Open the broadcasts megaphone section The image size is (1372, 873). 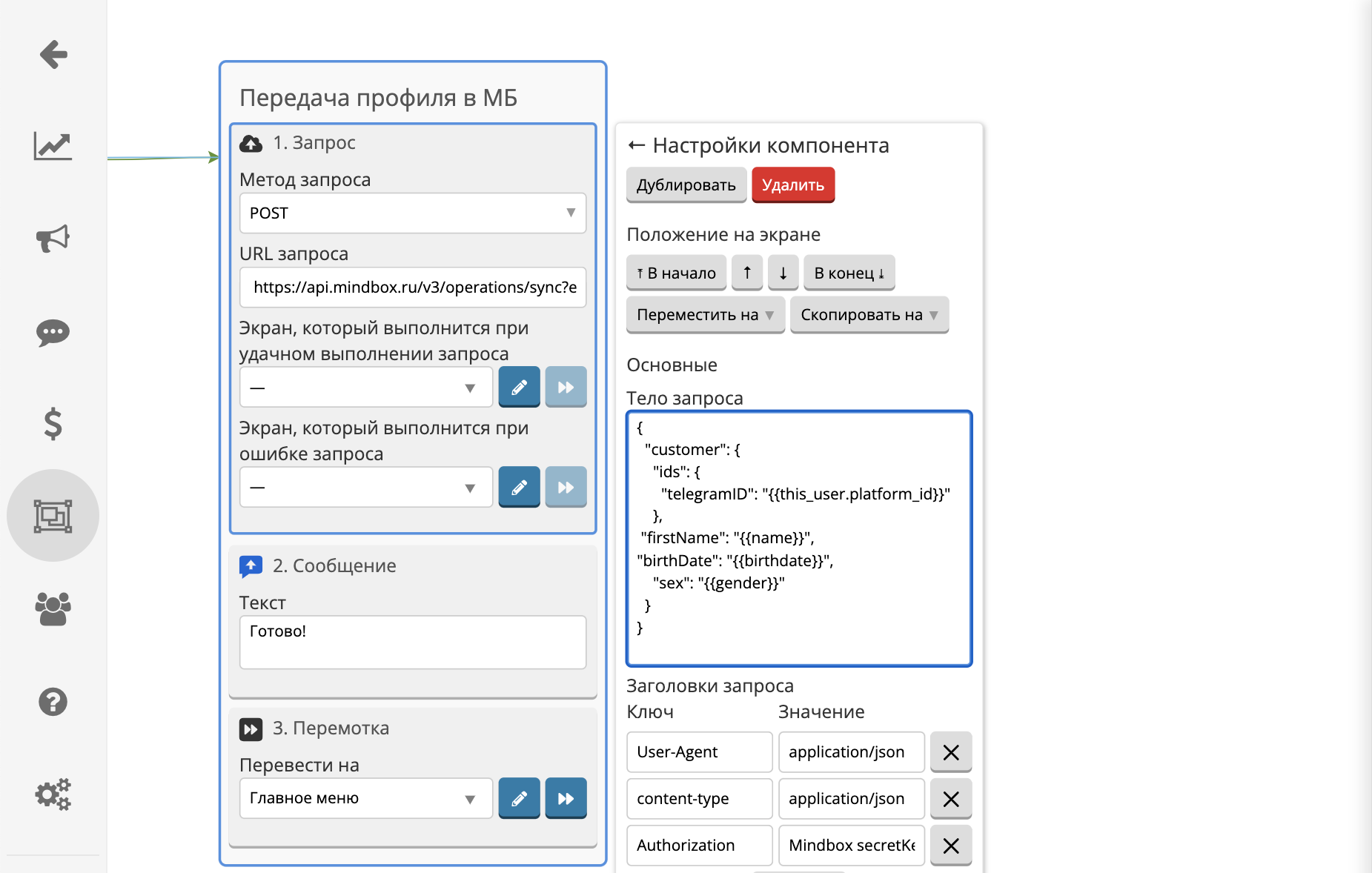coord(53,238)
